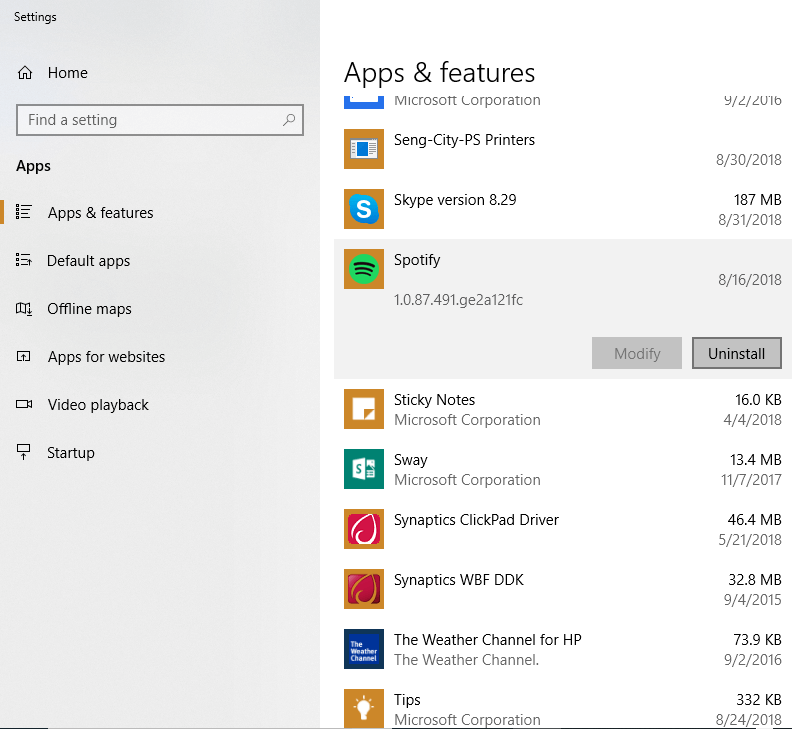Click Tips 332 KB size value
Image resolution: width=792 pixels, height=729 pixels.
[759, 700]
